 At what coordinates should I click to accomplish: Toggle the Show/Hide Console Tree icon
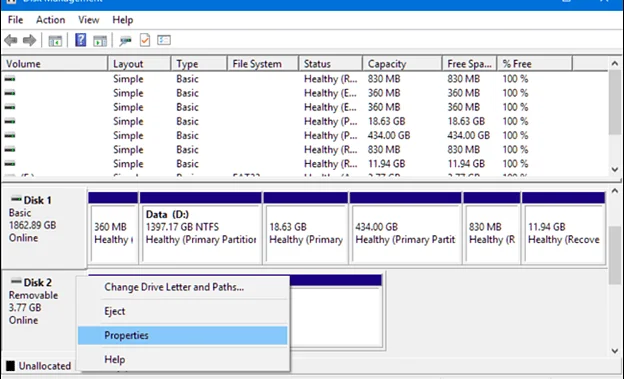tap(55, 41)
